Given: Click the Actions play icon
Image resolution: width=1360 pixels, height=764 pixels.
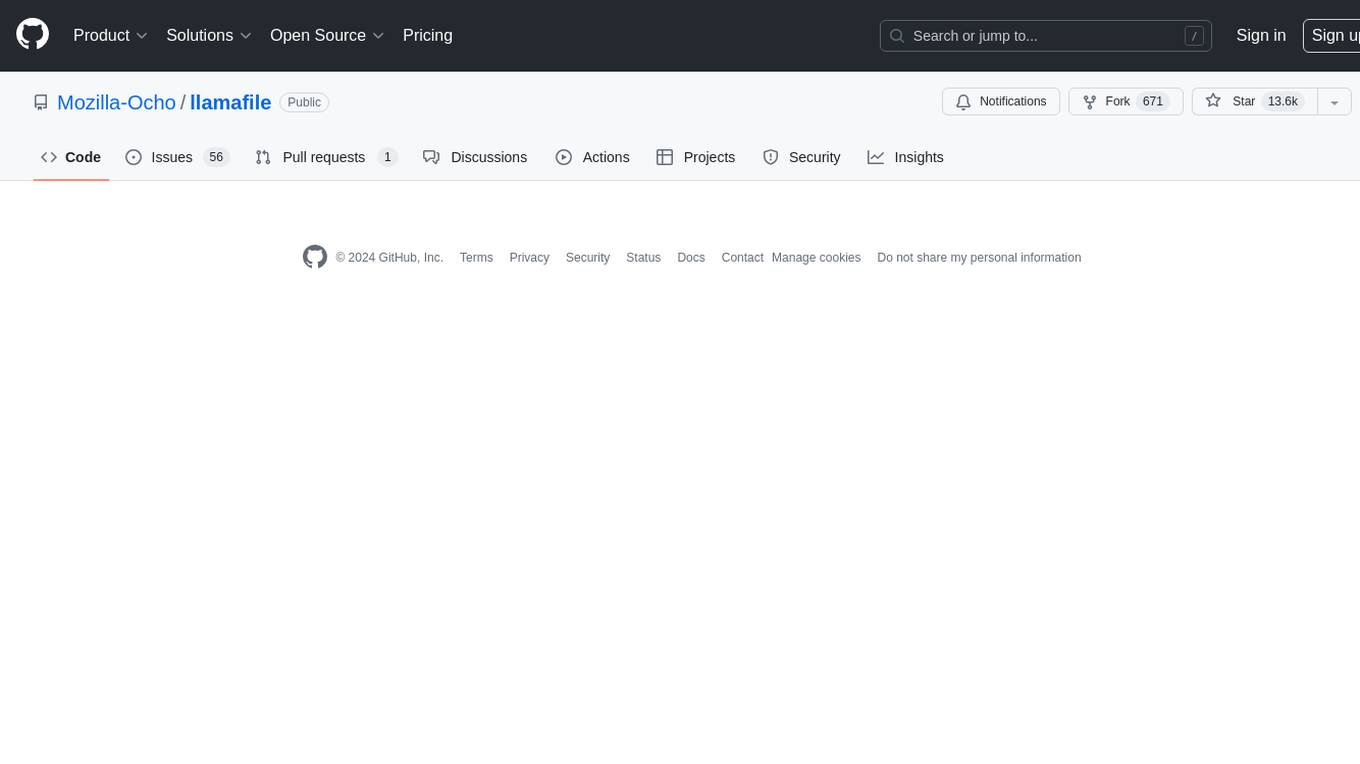Looking at the screenshot, I should tap(564, 157).
